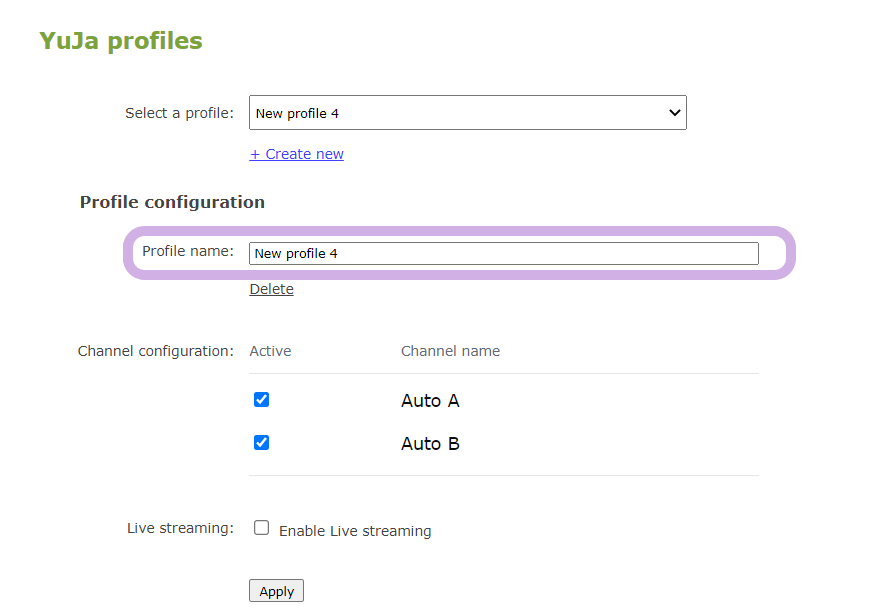Click the Live streaming row label
Viewport: 895px width, 613px height.
(180, 528)
